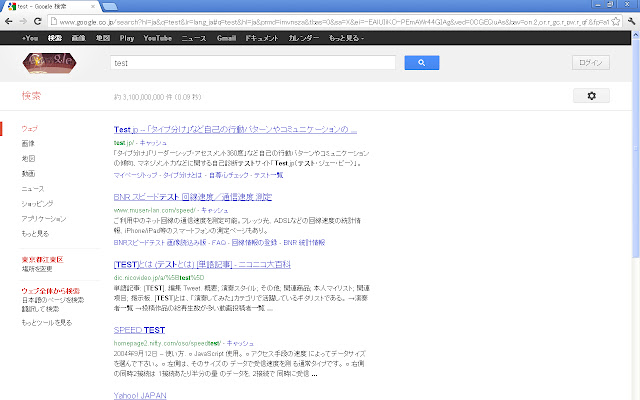Open the SPEED TEST result link
The height and width of the screenshot is (400, 640).
coord(140,329)
